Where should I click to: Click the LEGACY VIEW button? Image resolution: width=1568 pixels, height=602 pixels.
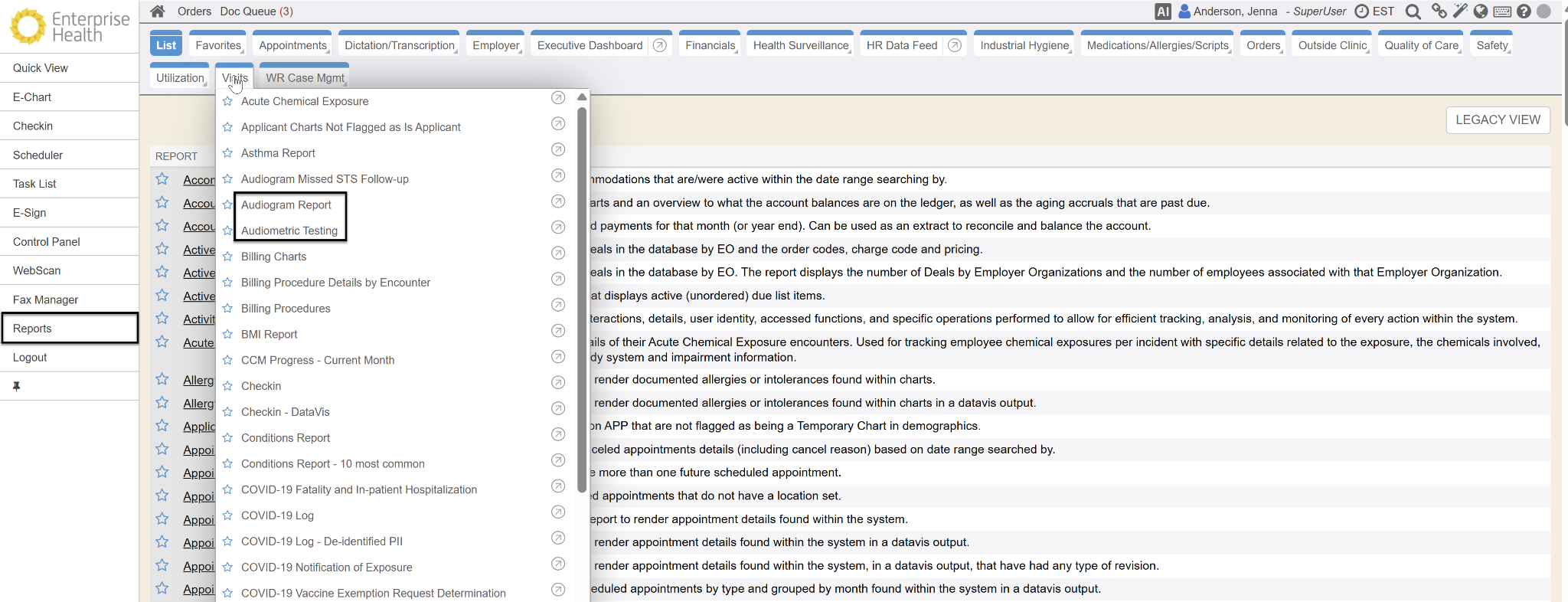(x=1497, y=120)
